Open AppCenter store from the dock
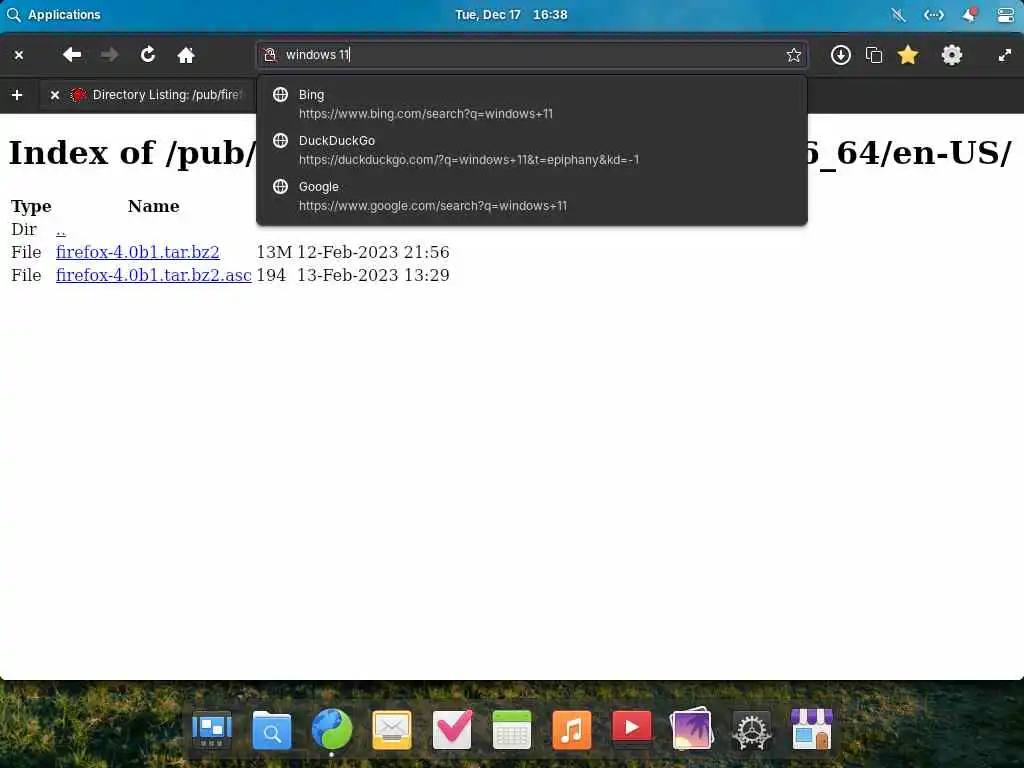 812,729
